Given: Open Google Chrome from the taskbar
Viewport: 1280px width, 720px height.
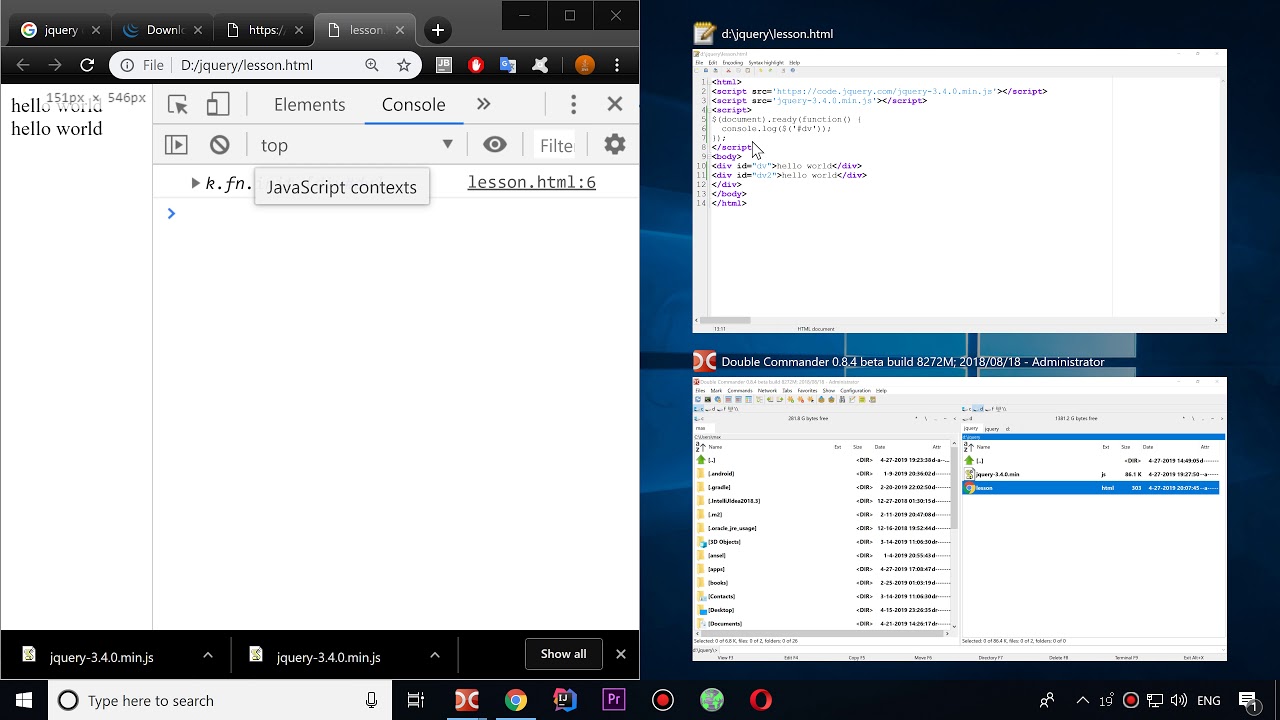Looking at the screenshot, I should point(516,700).
